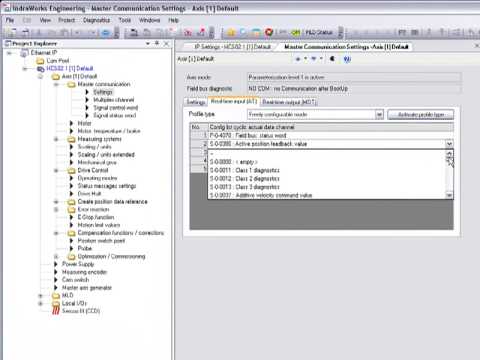Select the Probe tree item

(x=84, y=249)
